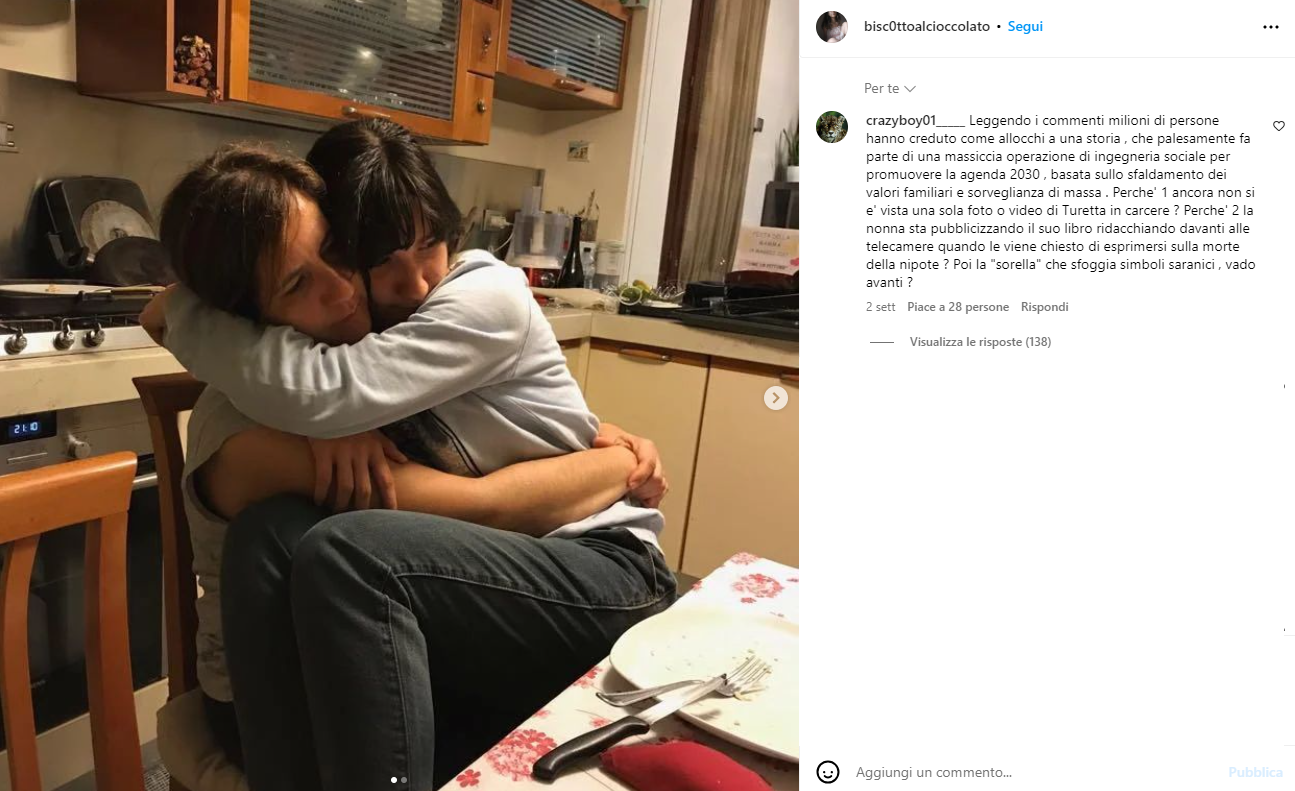
Task: Open the emoji picker in comment box
Action: pos(828,772)
